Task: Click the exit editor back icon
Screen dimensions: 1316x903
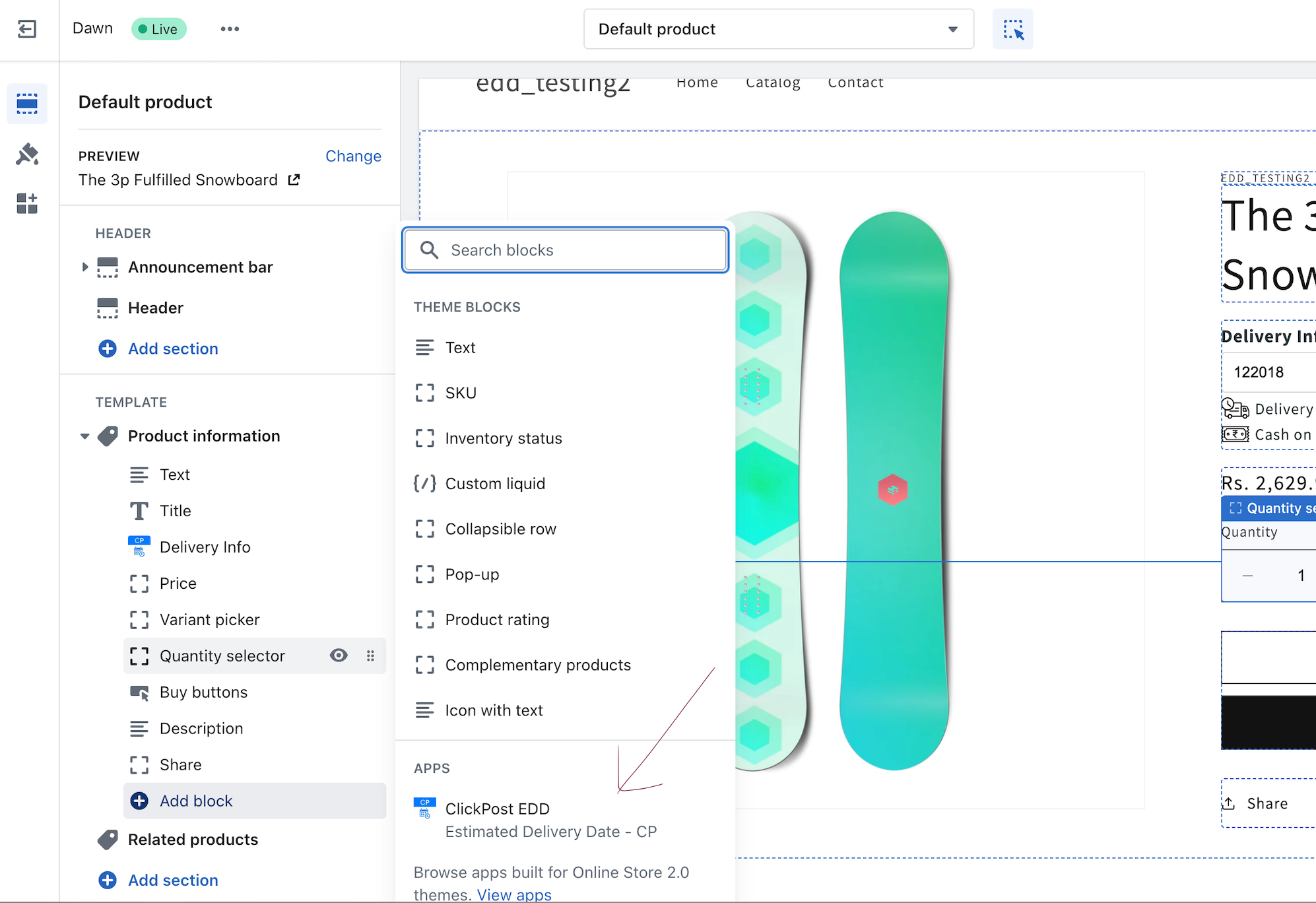Action: pos(27,29)
